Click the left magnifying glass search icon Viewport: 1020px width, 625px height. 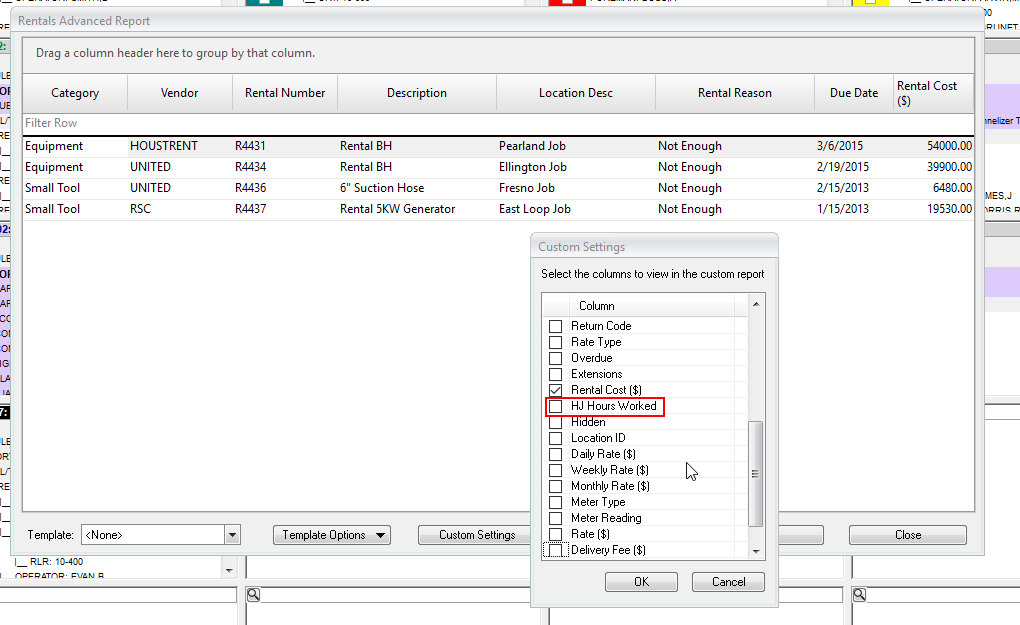click(253, 594)
